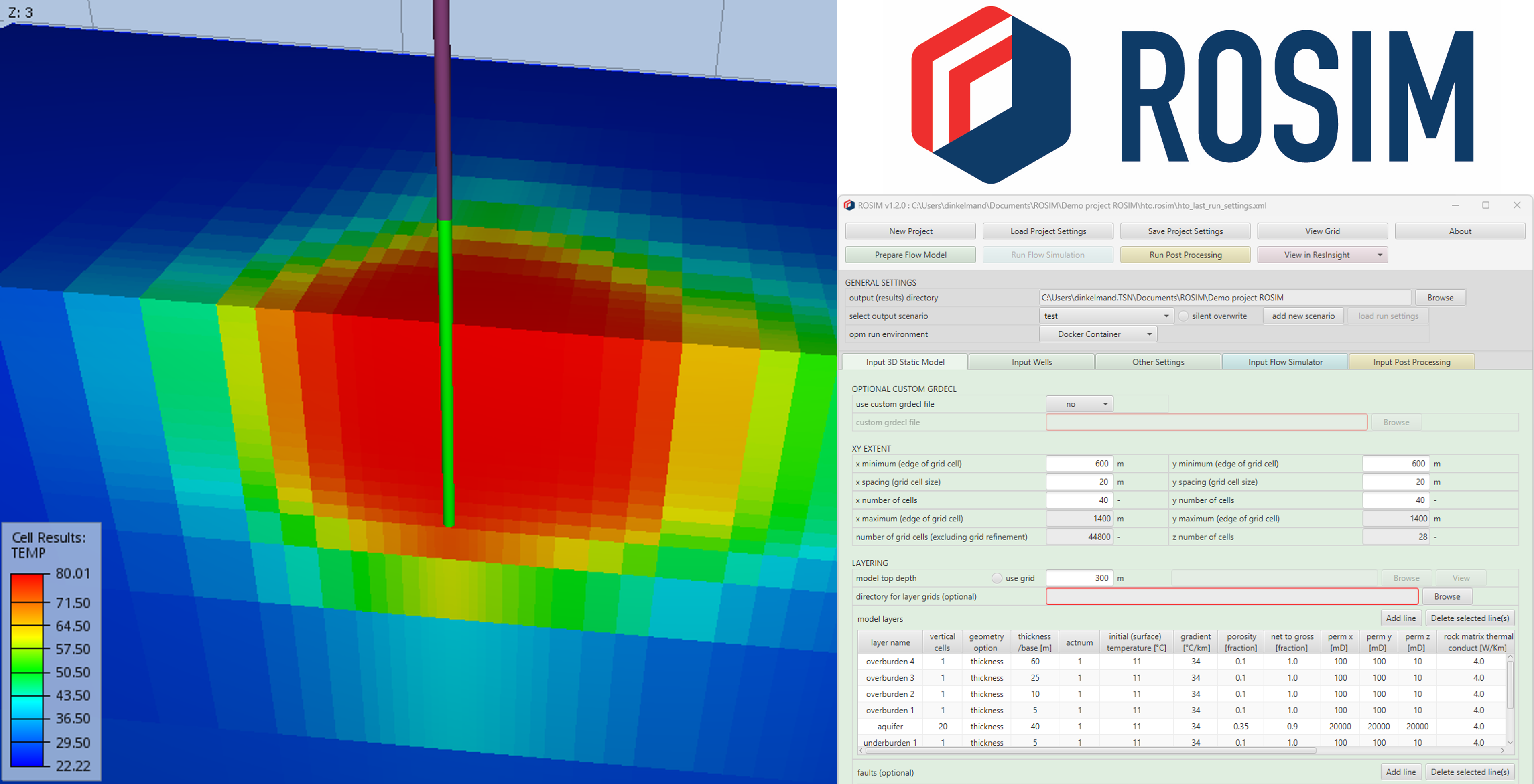Viewport: 1534px width, 784px height.
Task: Expand the View in ResInsight dropdown arrow
Action: tap(1379, 255)
